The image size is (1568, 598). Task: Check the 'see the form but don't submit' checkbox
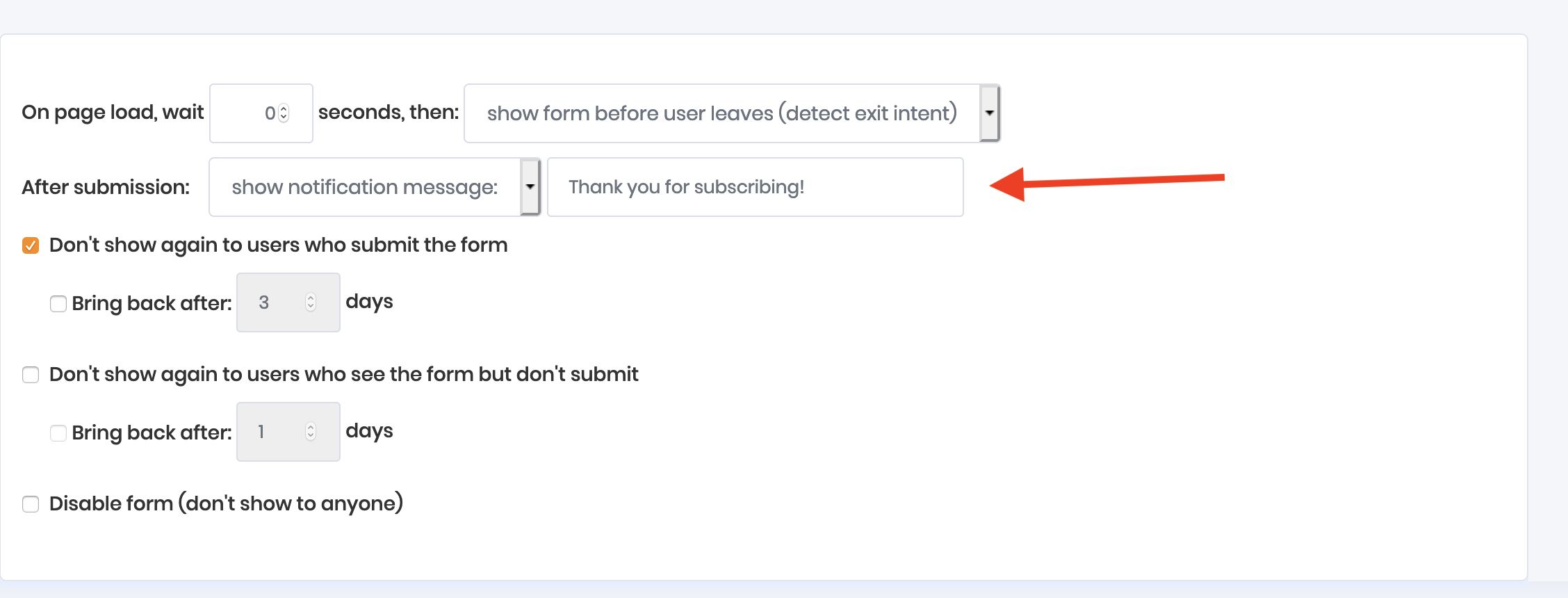[x=31, y=375]
